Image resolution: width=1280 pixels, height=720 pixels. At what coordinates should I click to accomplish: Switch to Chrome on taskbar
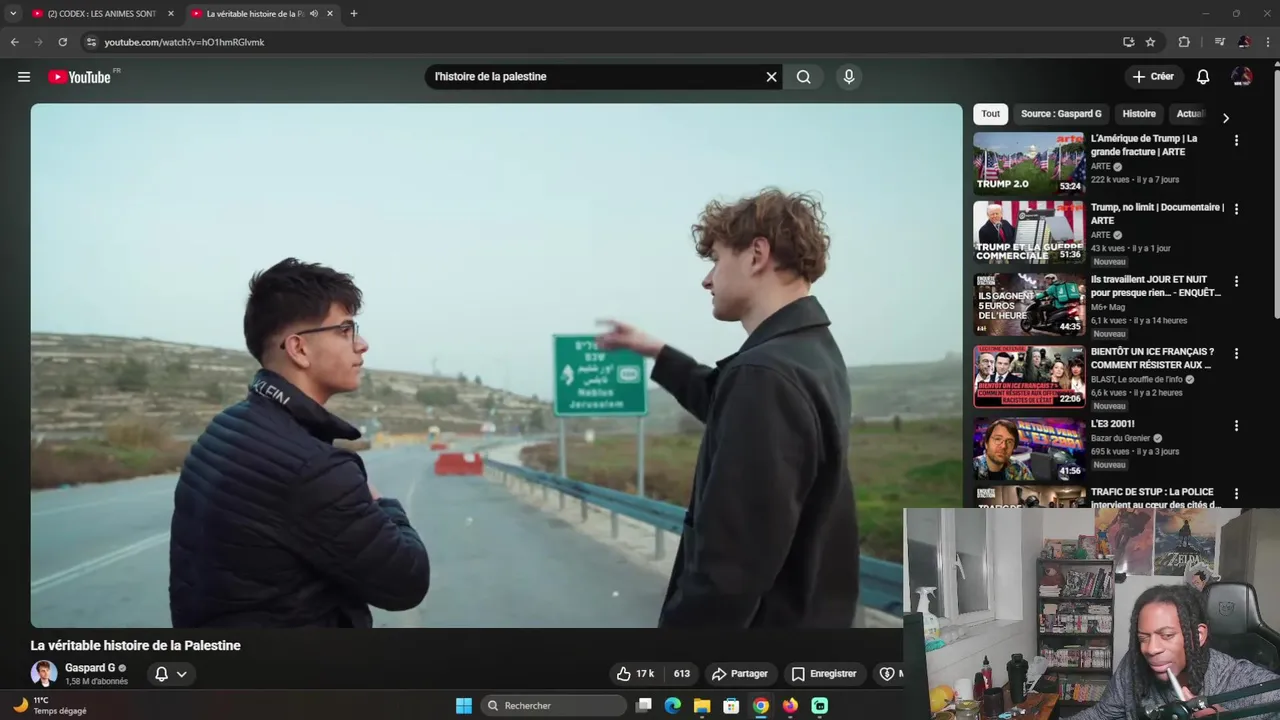pos(761,706)
